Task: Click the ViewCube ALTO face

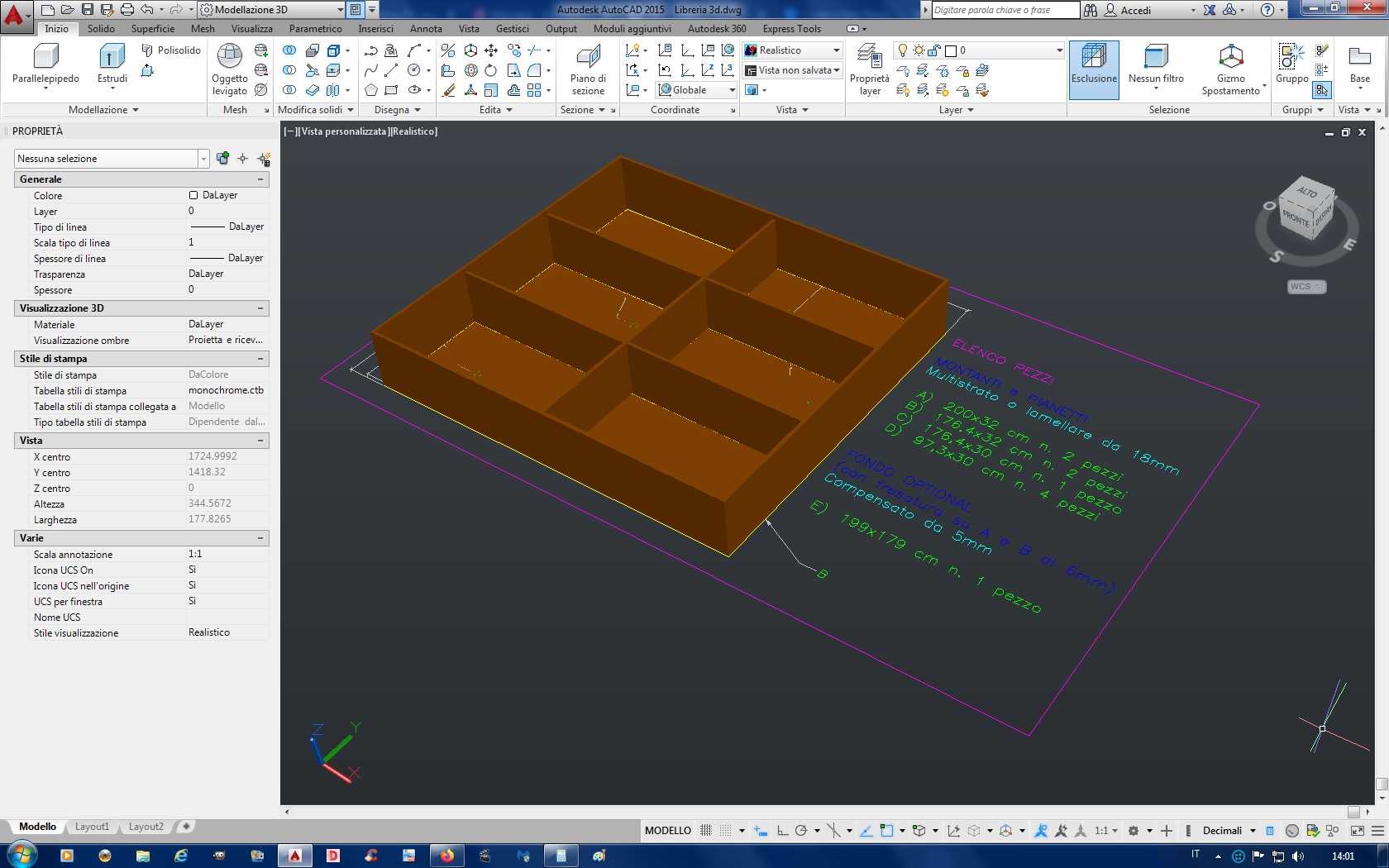Action: click(1308, 192)
